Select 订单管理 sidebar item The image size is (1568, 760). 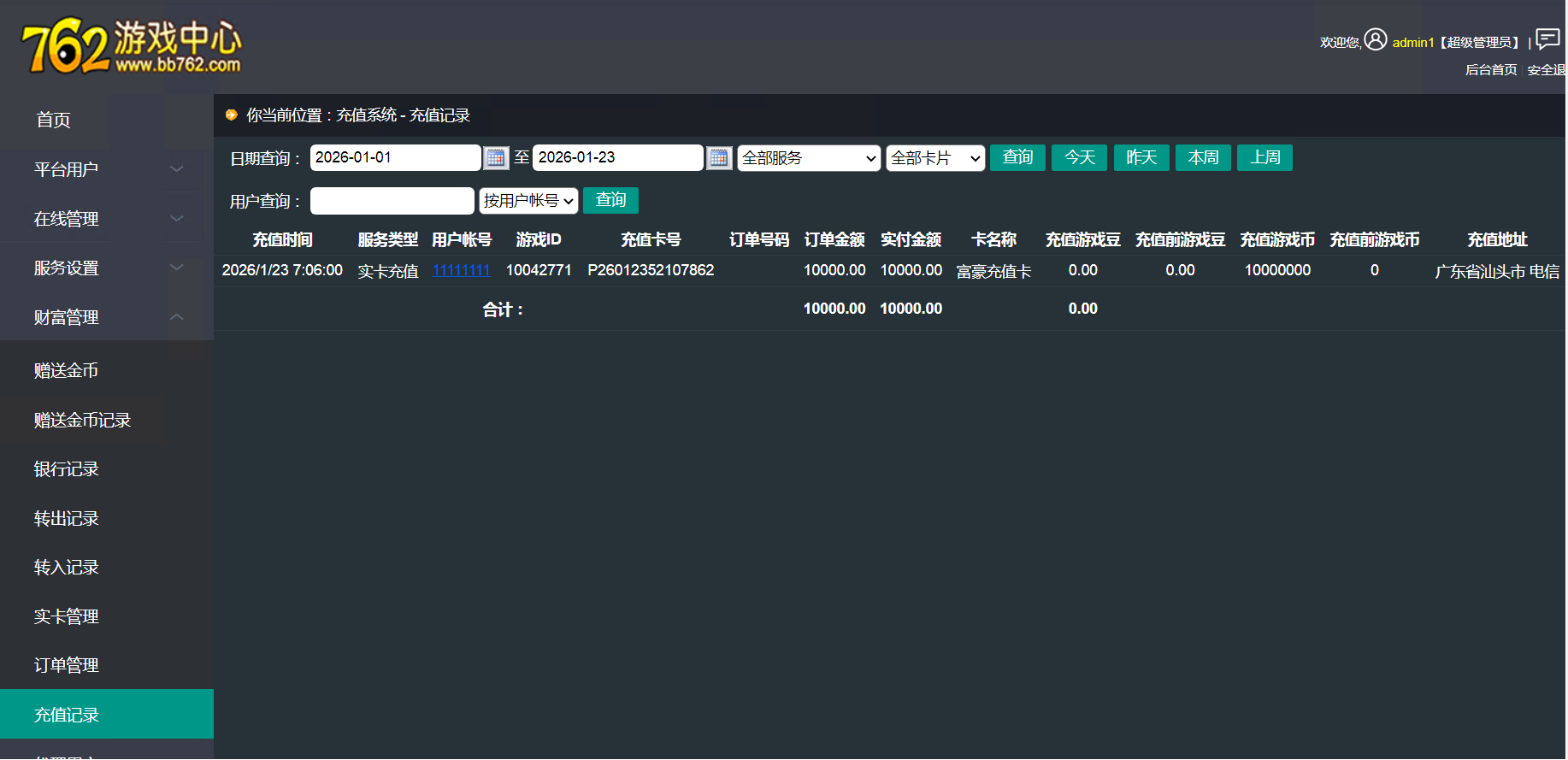click(x=67, y=665)
